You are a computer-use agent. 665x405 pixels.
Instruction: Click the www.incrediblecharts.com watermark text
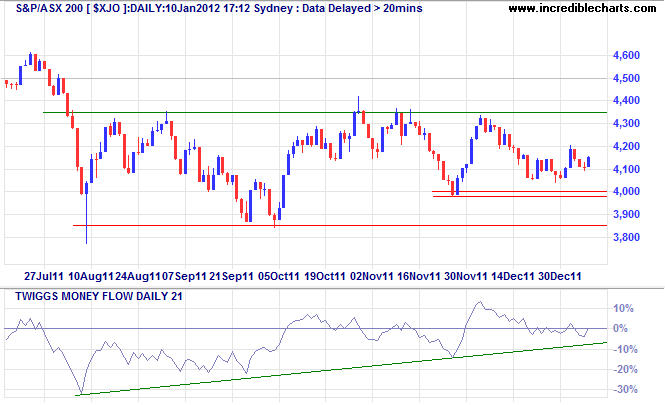tap(582, 8)
